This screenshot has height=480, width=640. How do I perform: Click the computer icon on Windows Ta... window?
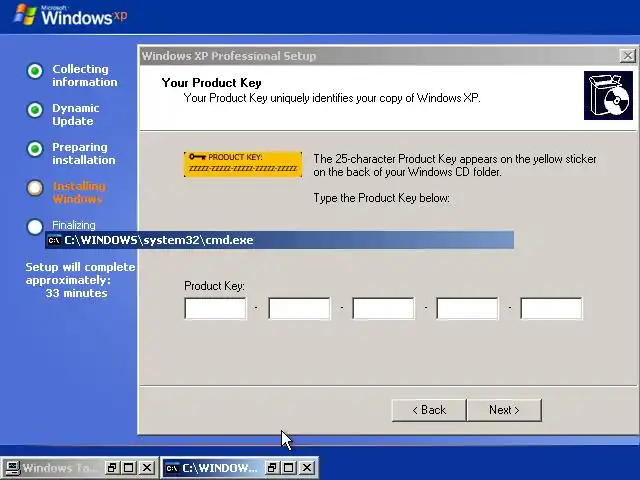click(12, 468)
